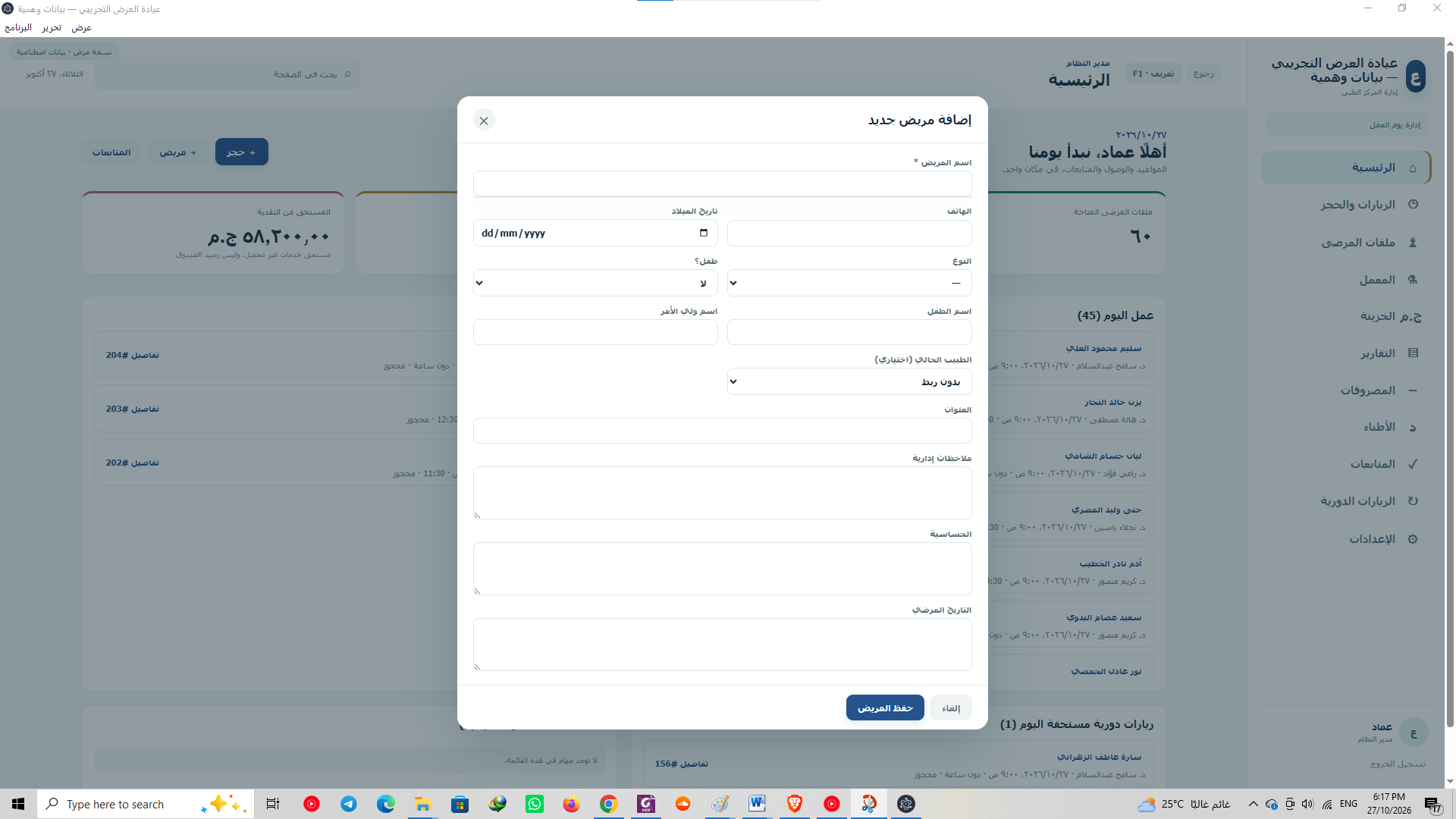Click the تاريخ الميلاد date field
The height and width of the screenshot is (819, 1456).
click(595, 233)
